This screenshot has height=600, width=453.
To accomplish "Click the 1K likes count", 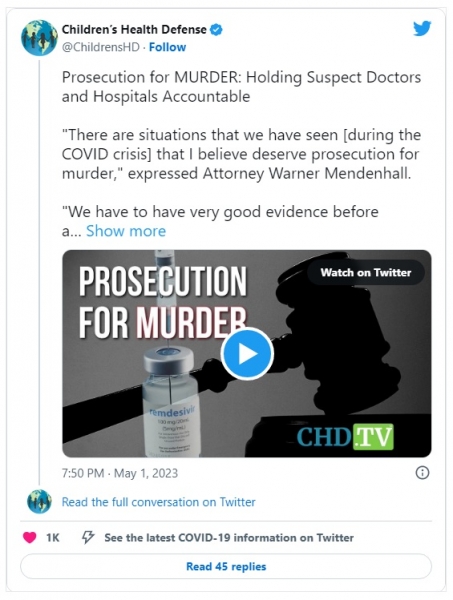I will pos(53,538).
